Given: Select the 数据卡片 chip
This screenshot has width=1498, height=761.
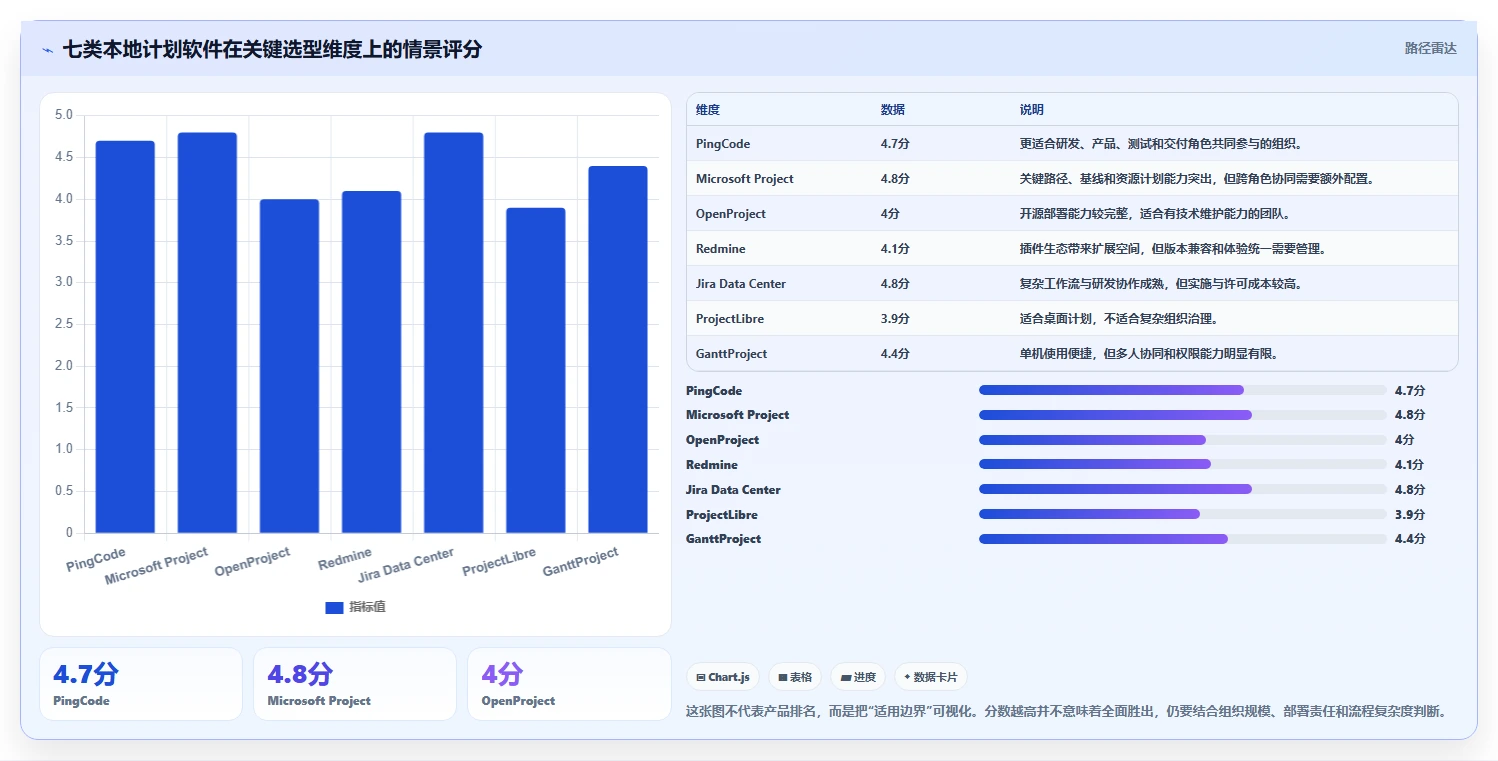Looking at the screenshot, I should point(930,677).
